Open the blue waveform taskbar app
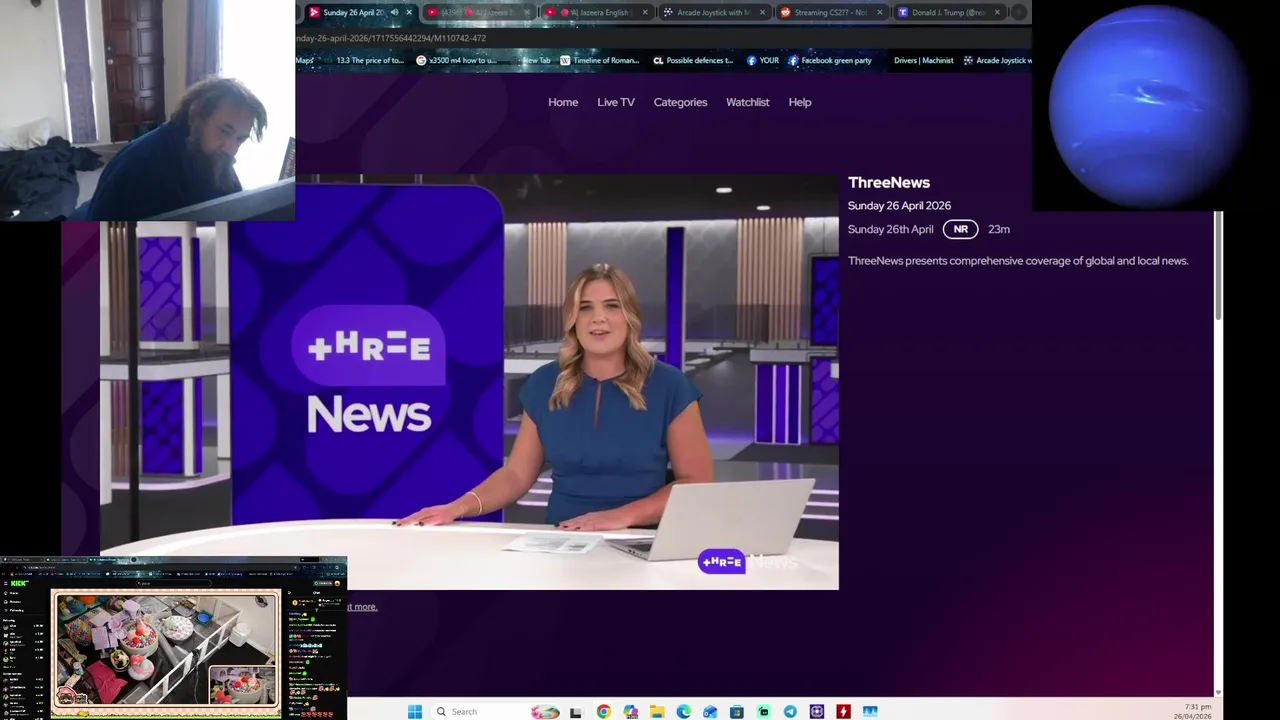This screenshot has height=720, width=1280. pos(870,712)
